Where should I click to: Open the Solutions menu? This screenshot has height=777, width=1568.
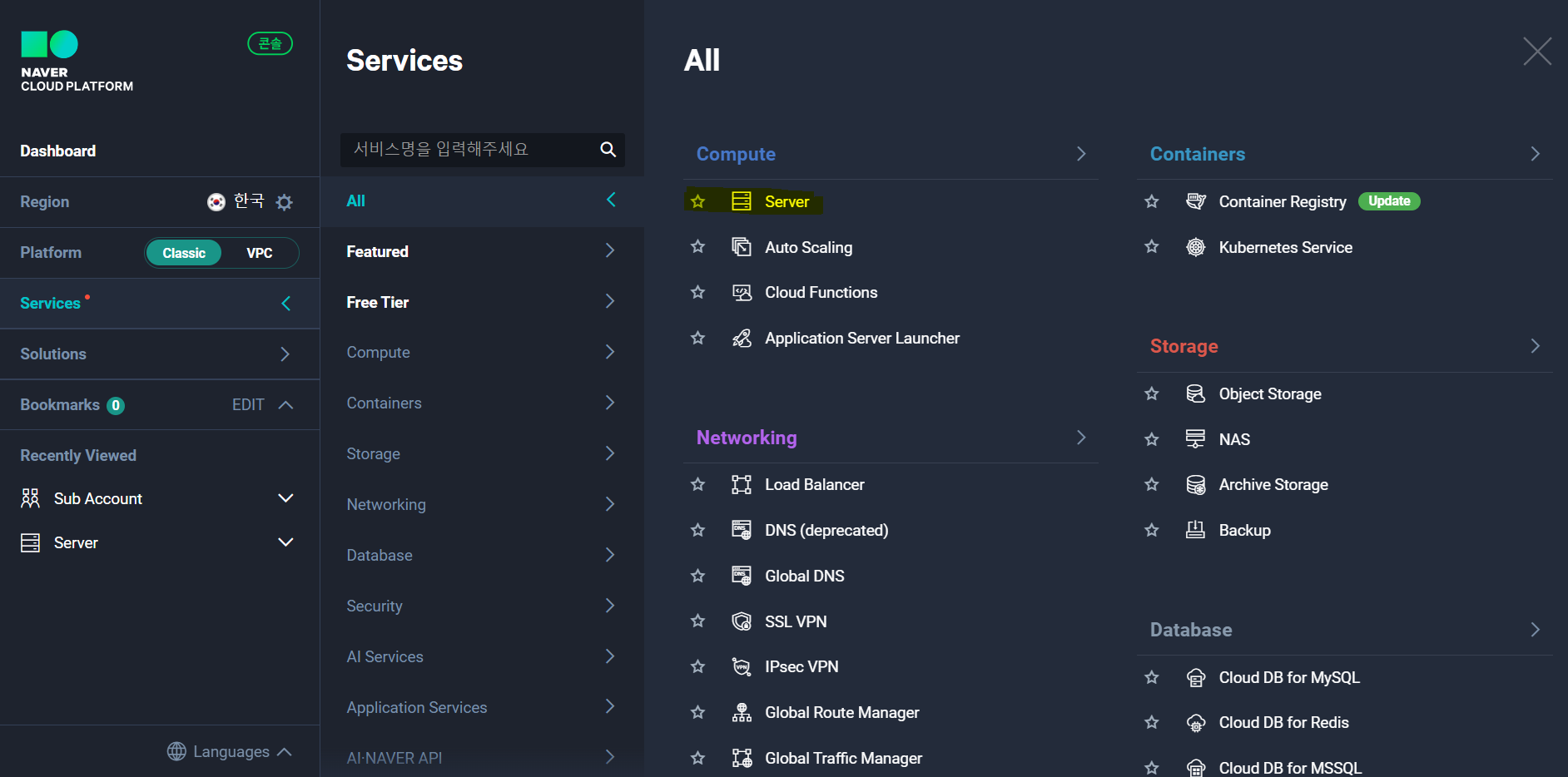point(160,354)
